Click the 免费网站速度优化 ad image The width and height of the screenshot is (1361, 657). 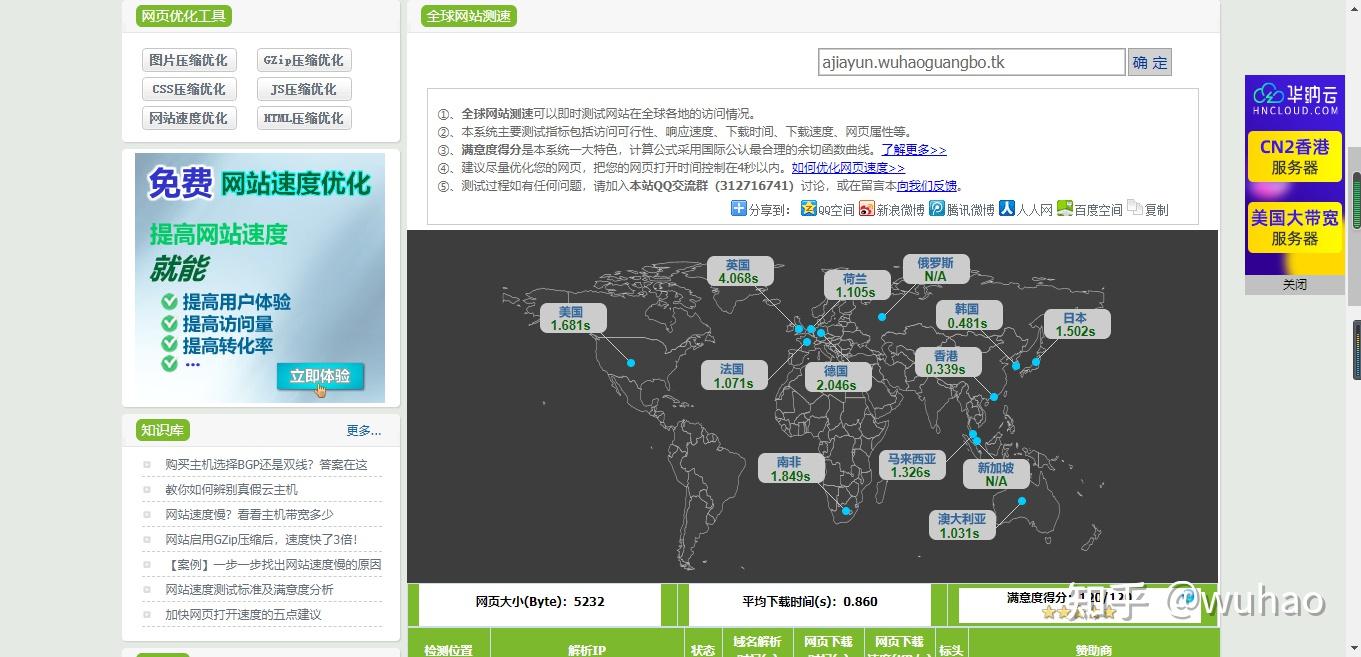tap(260, 278)
